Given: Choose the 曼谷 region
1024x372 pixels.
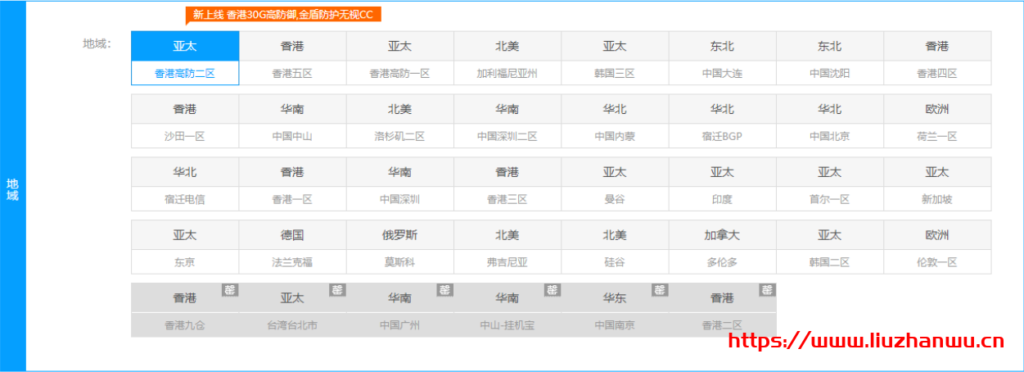Looking at the screenshot, I should click(615, 184).
